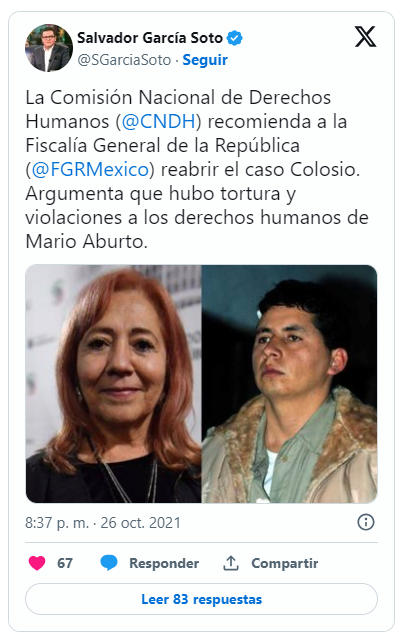Viewport: 403px width, 640px height.
Task: Click the X logo icon
Action: point(365,37)
